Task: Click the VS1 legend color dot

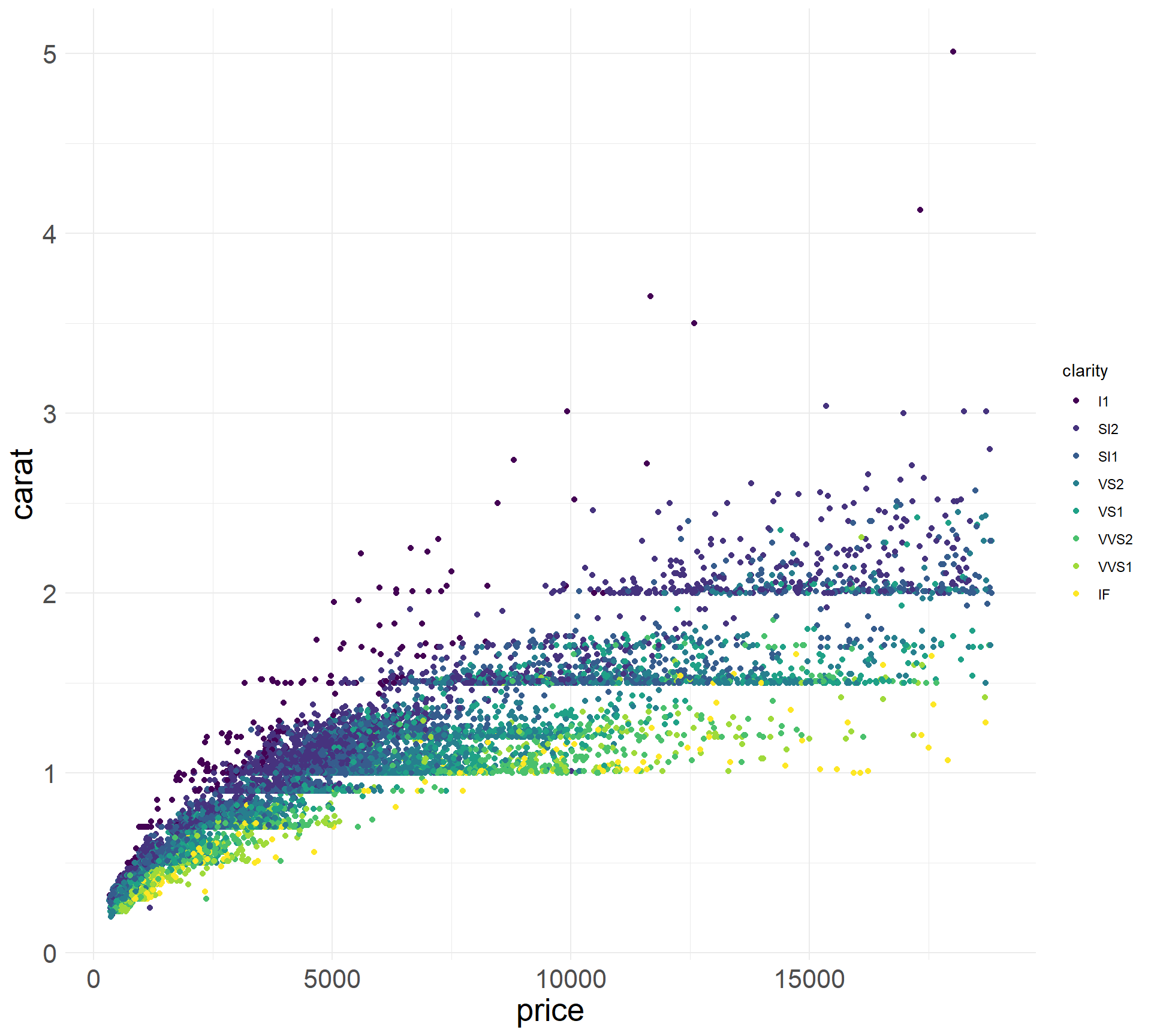Action: (x=1076, y=511)
